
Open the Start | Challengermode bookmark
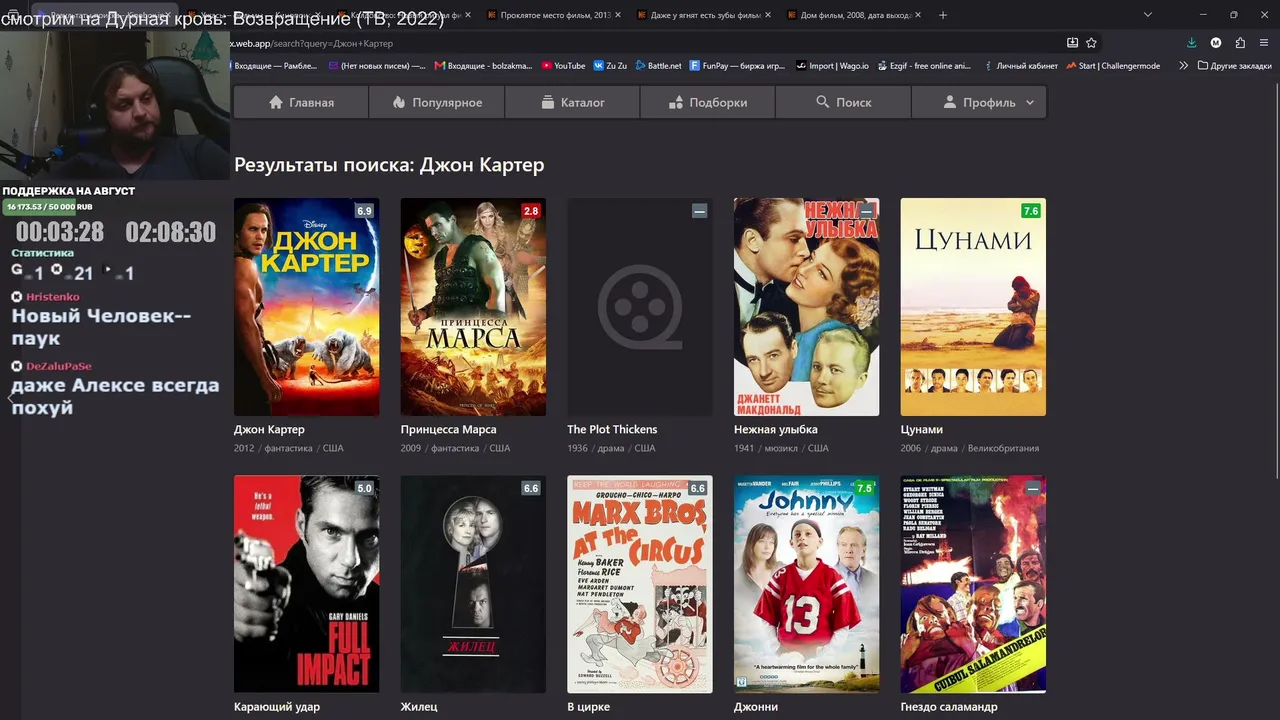pos(1112,66)
